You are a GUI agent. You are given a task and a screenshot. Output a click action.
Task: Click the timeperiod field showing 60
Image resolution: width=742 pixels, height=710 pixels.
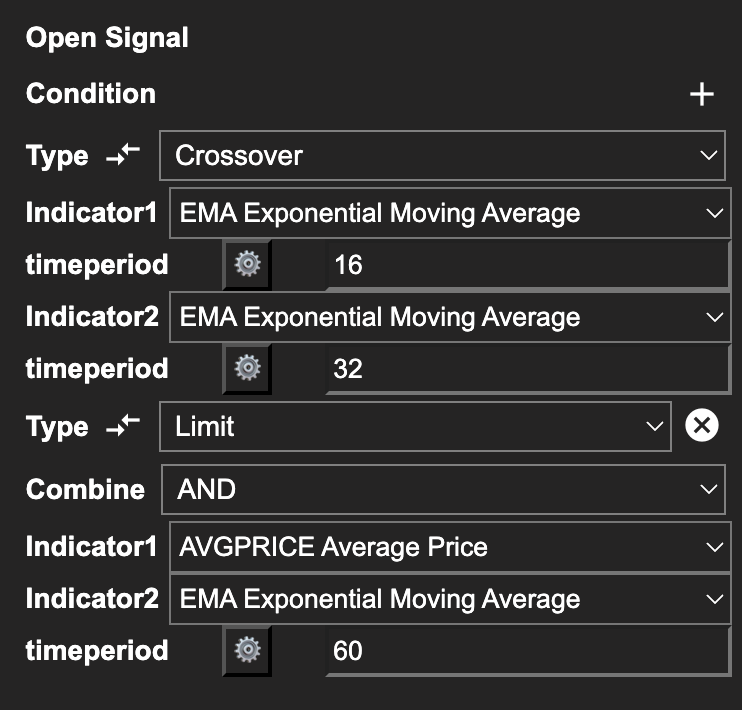pos(528,651)
